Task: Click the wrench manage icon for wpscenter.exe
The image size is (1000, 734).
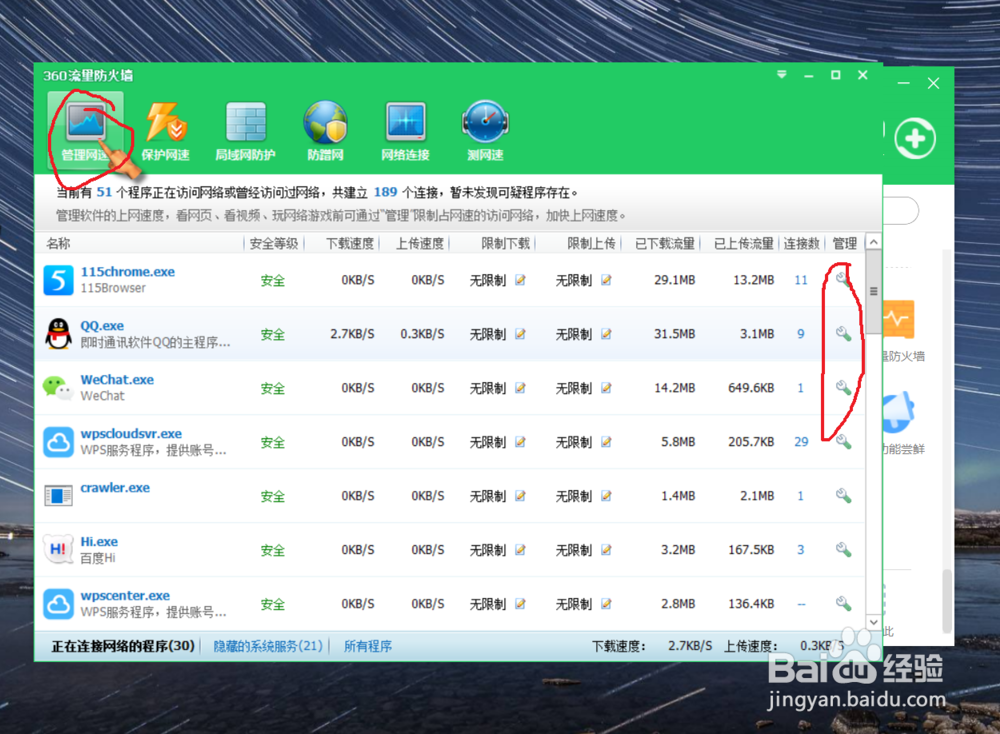Action: (843, 603)
